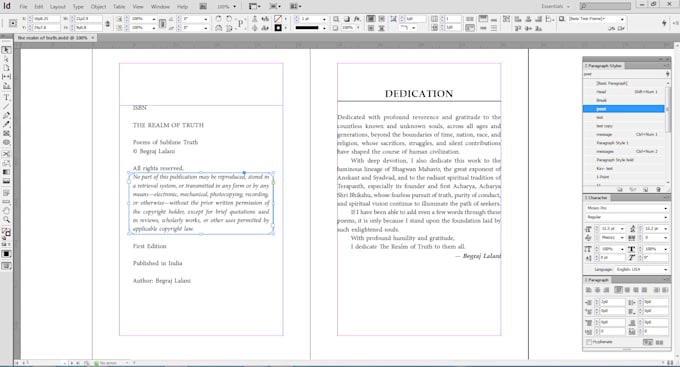This screenshot has height=367, width=680.
Task: Toggle the Hyphenate checkbox
Action: [x=589, y=342]
